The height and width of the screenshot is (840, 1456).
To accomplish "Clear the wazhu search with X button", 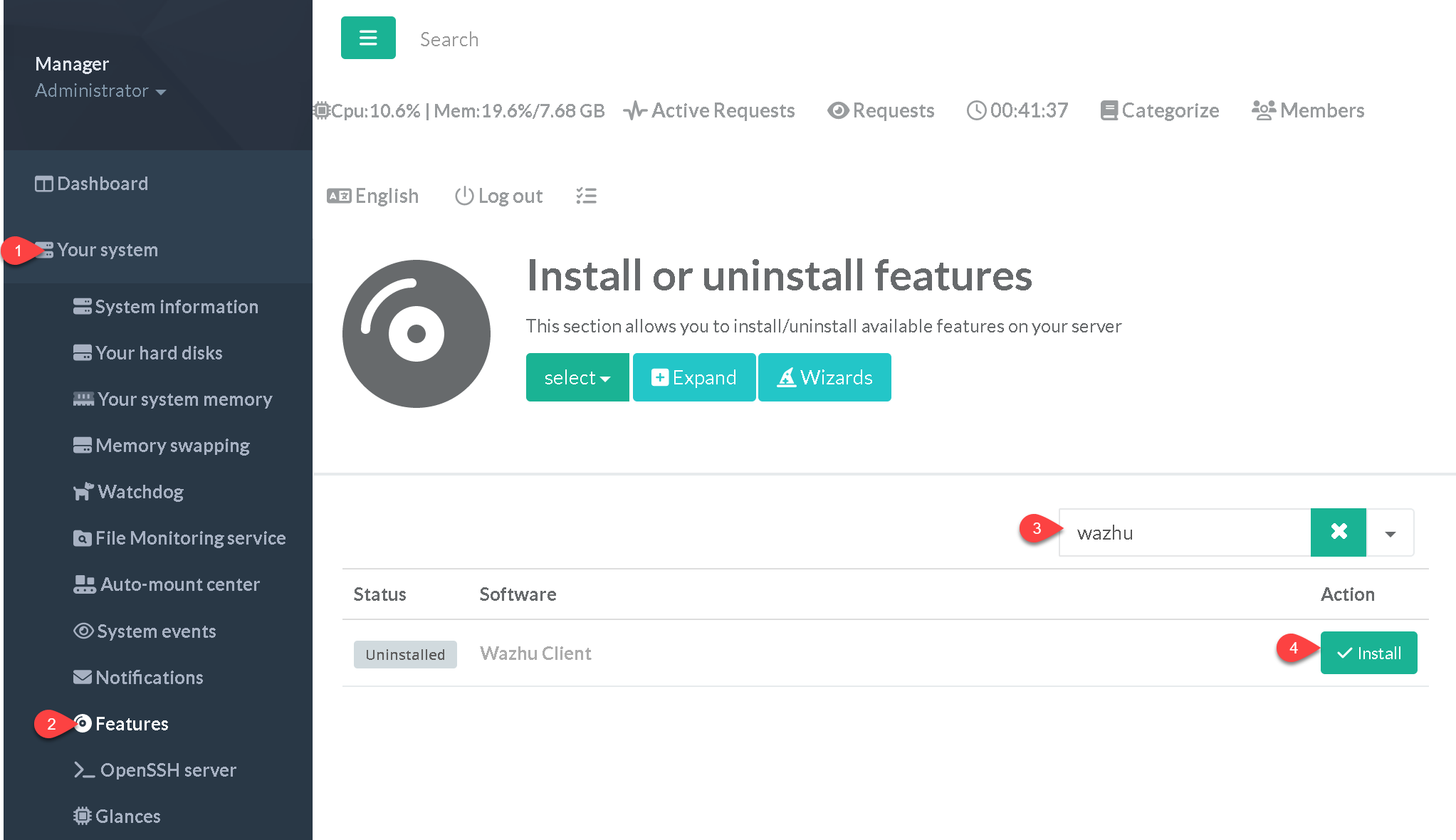I will [1338, 532].
